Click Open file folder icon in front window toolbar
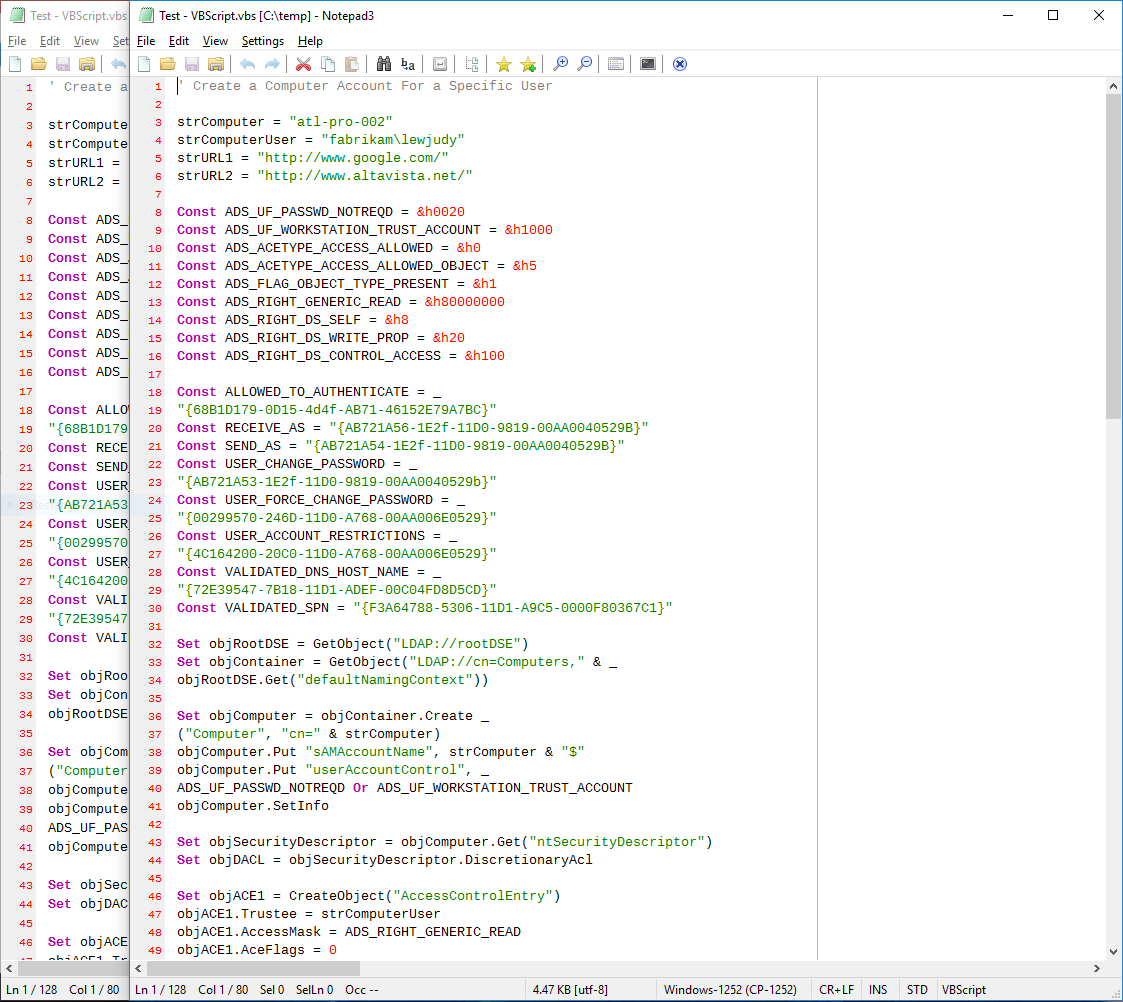 click(168, 64)
